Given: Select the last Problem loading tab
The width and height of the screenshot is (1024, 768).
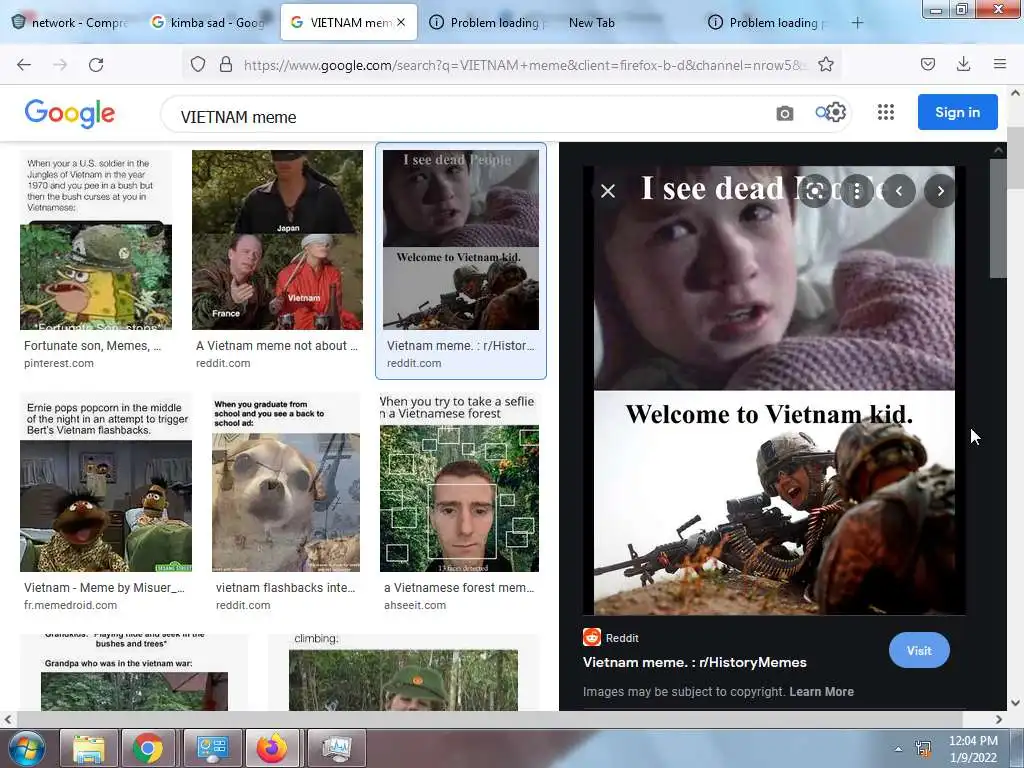Looking at the screenshot, I should (x=767, y=23).
